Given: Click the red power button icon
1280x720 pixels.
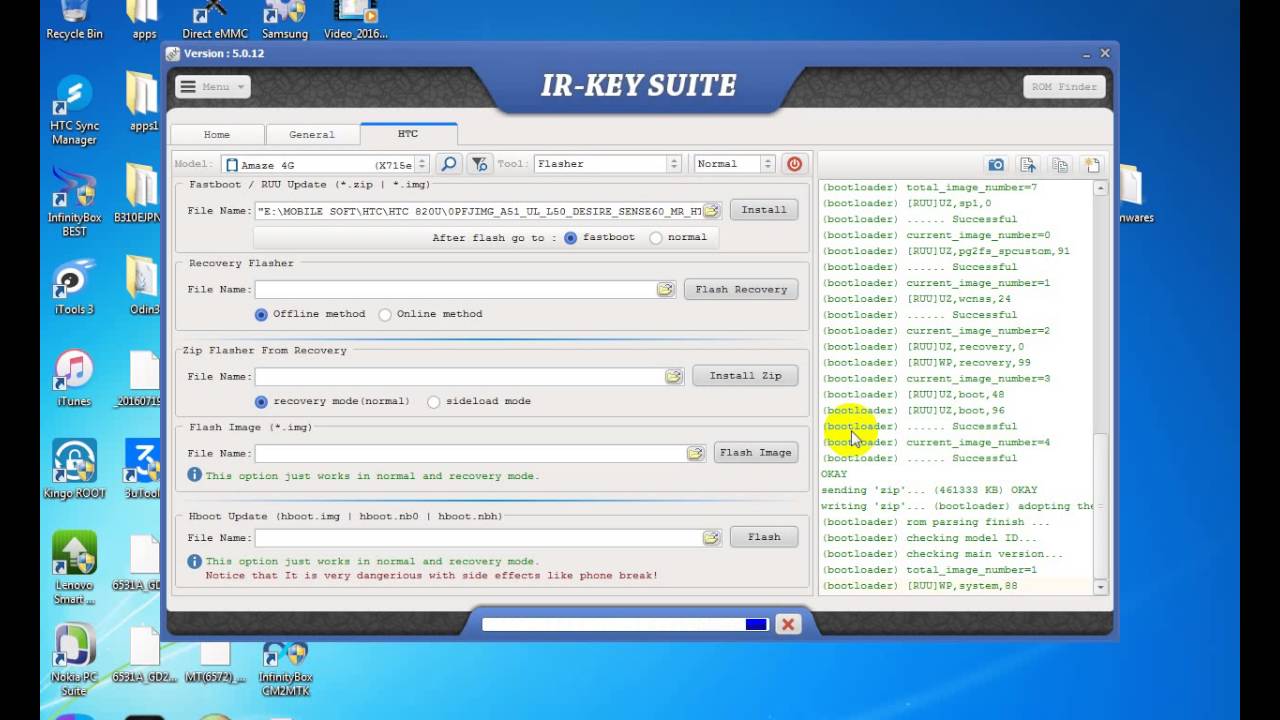Looking at the screenshot, I should coord(794,164).
